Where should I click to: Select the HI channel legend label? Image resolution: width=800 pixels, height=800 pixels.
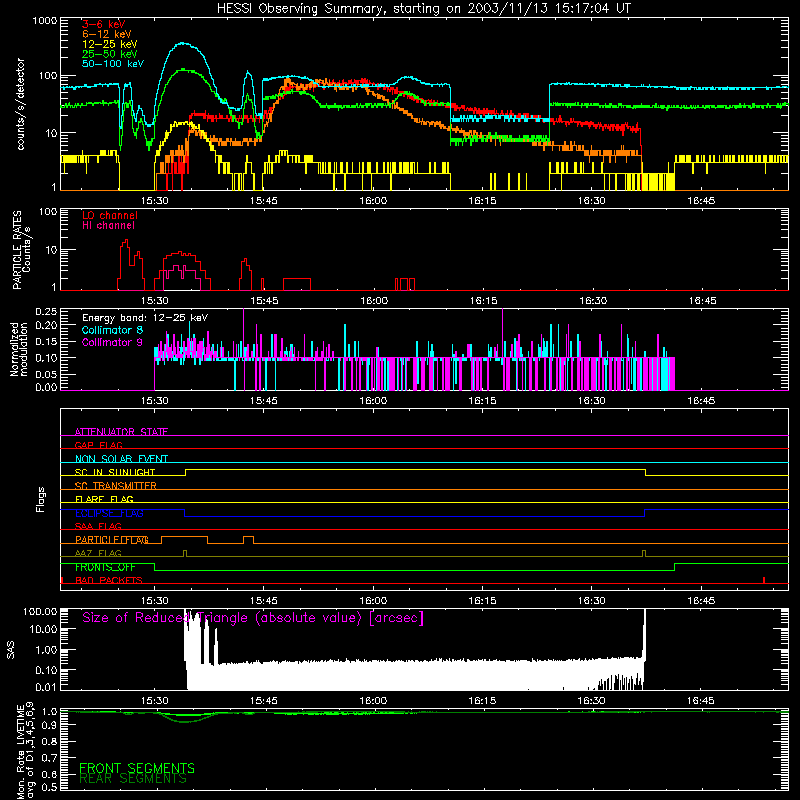[108, 226]
